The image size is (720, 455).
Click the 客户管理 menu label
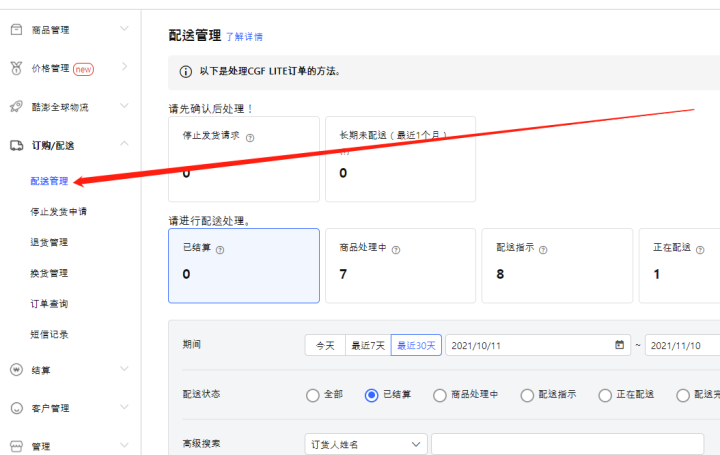pyautogui.click(x=51, y=409)
